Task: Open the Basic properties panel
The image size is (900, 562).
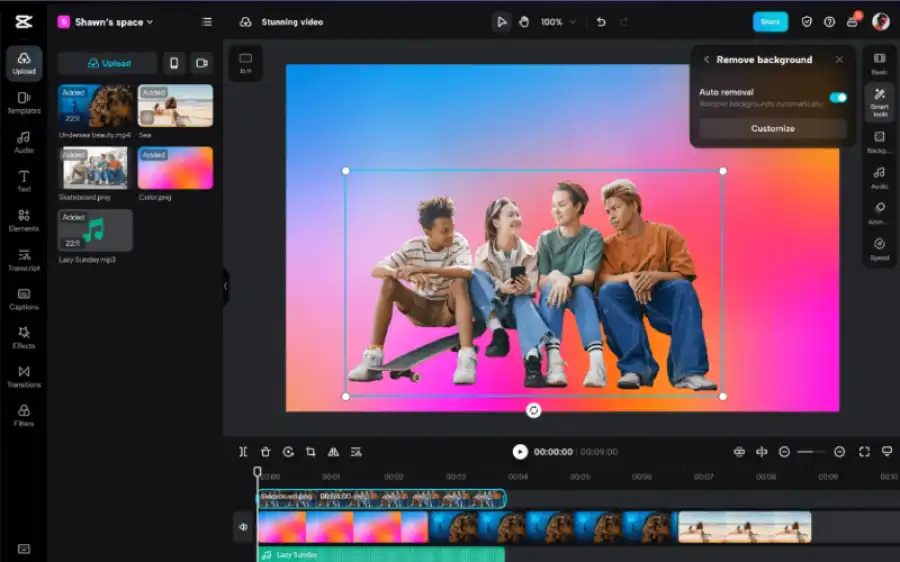Action: 879,63
